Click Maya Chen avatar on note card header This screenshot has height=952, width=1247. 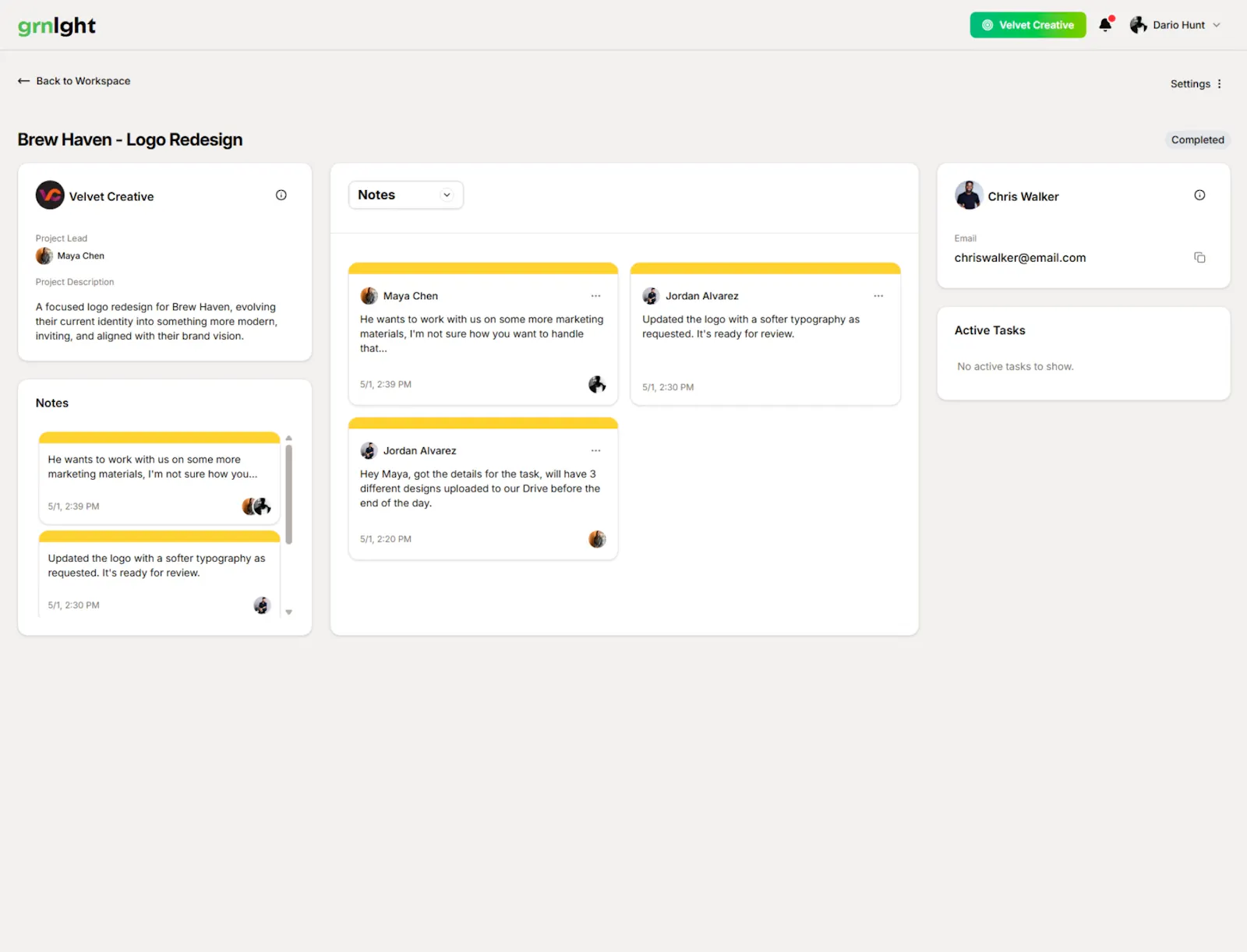point(369,296)
